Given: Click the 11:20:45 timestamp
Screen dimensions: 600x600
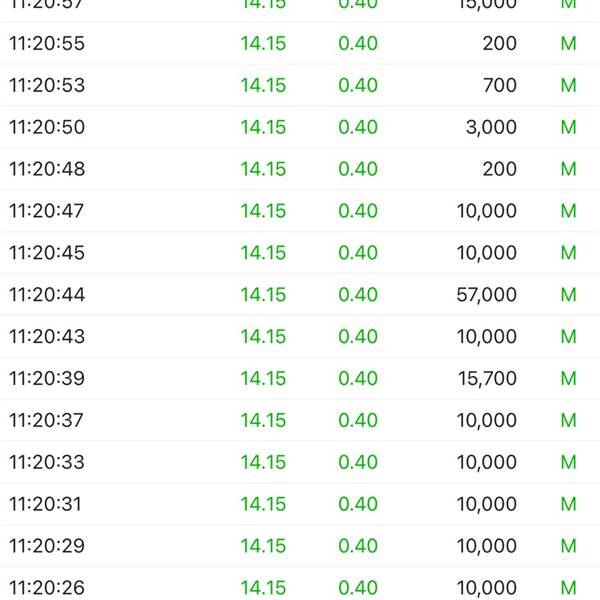Looking at the screenshot, I should (47, 253).
